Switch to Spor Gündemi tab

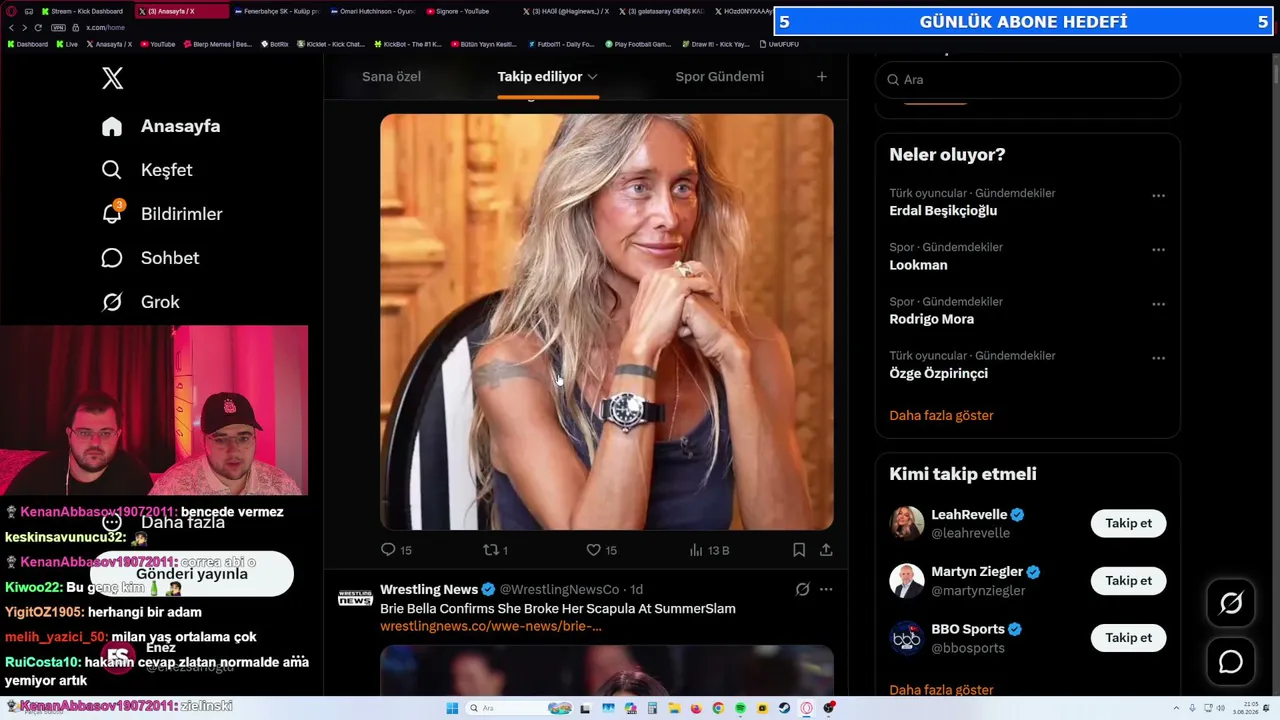[x=719, y=76]
